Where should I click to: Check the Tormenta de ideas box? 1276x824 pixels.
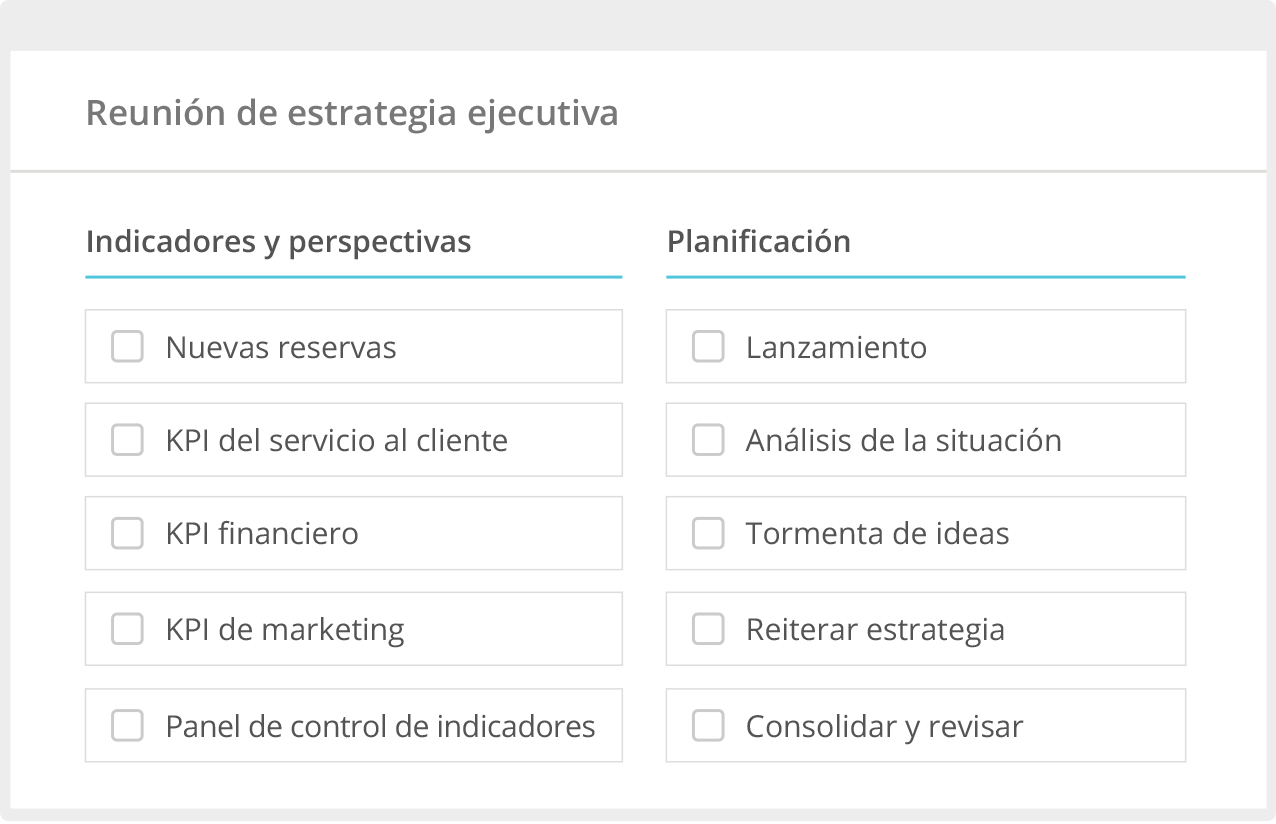tap(708, 533)
